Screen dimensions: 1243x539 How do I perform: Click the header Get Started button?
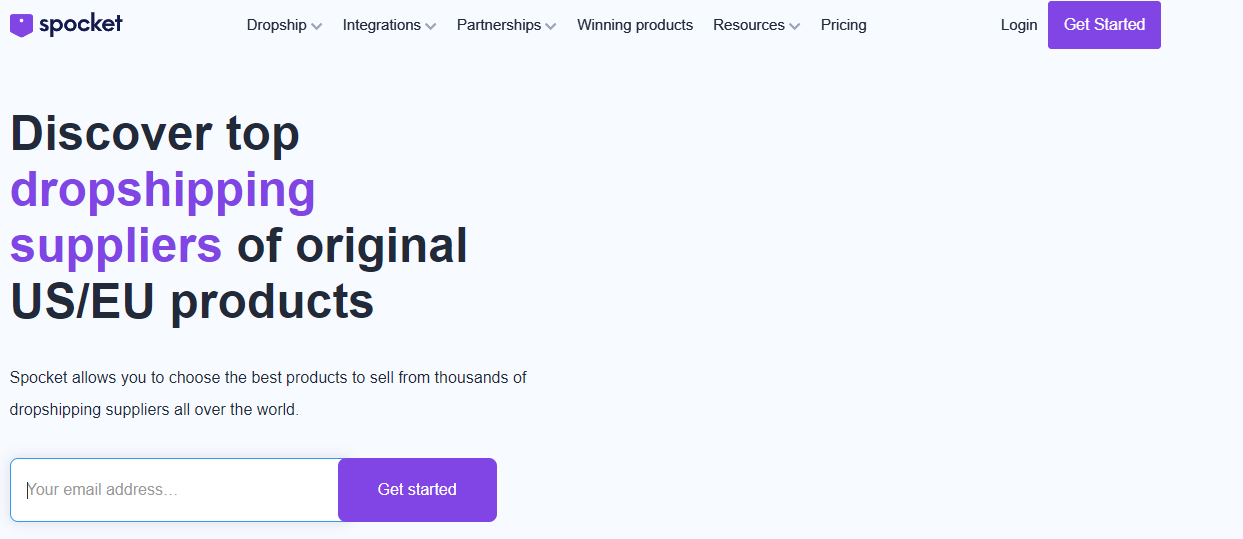coord(1104,25)
